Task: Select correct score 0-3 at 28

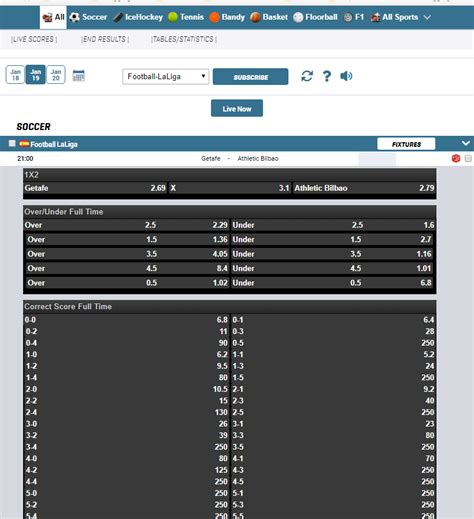Action: point(333,331)
